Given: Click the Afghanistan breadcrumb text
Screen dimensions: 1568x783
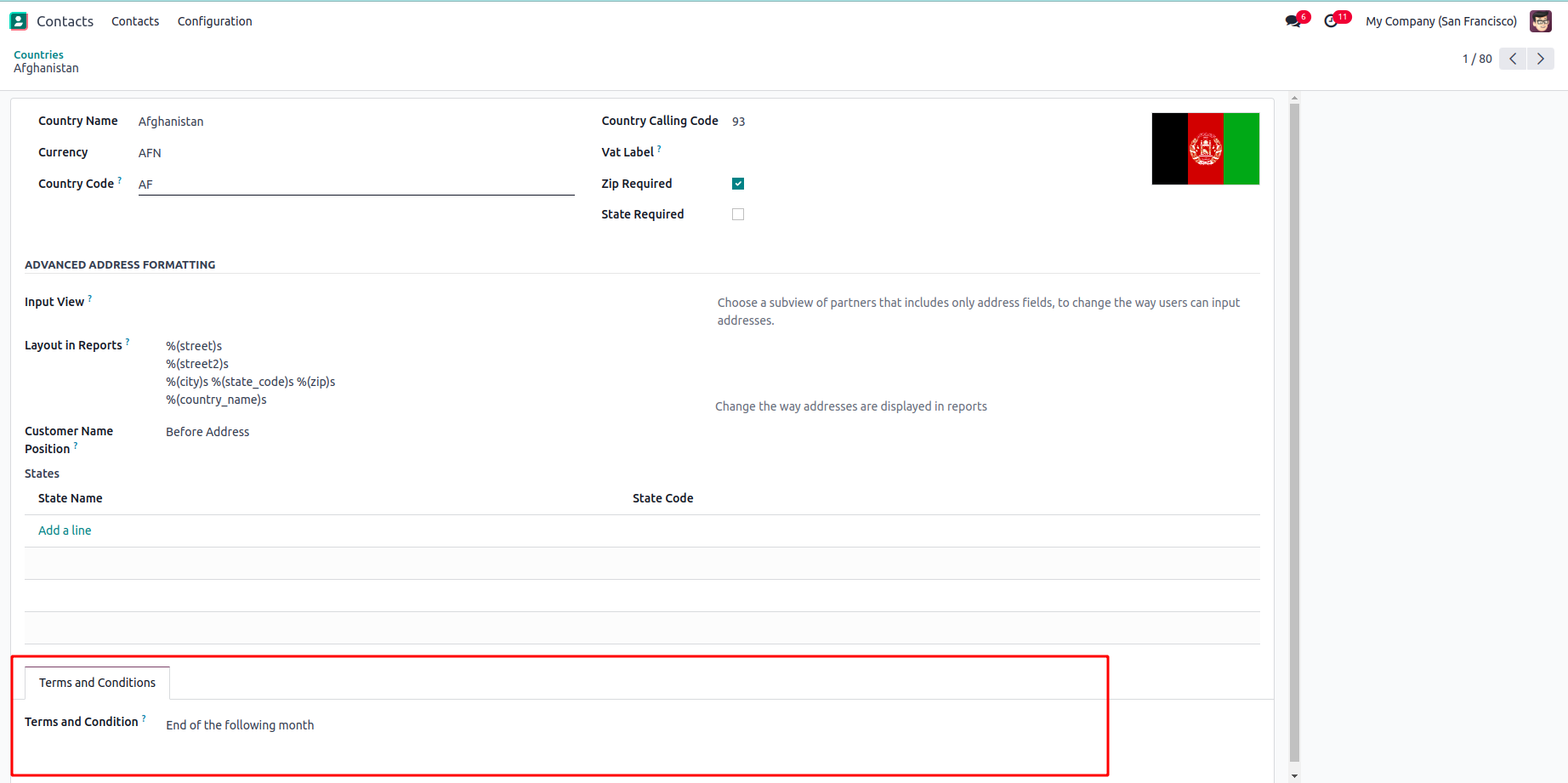Looking at the screenshot, I should (46, 68).
